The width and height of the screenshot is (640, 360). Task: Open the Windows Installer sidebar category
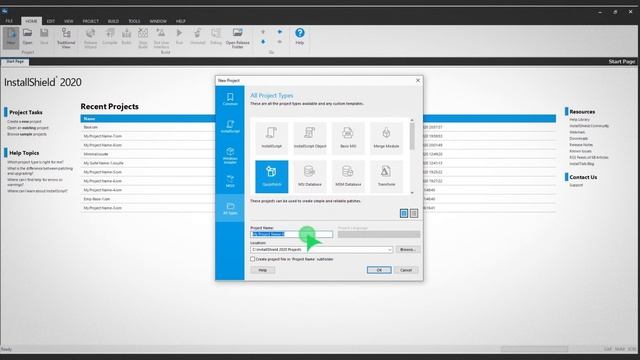[x=230, y=156]
